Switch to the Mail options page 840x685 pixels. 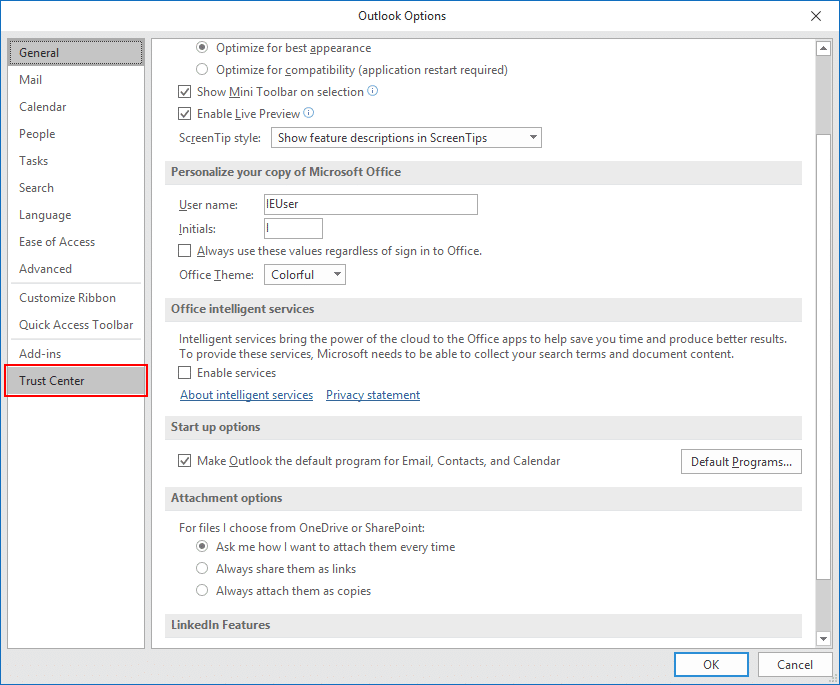pos(31,80)
